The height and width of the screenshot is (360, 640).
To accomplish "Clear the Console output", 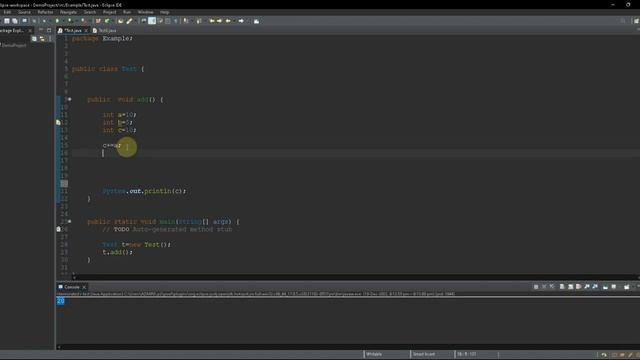I will tap(562, 287).
